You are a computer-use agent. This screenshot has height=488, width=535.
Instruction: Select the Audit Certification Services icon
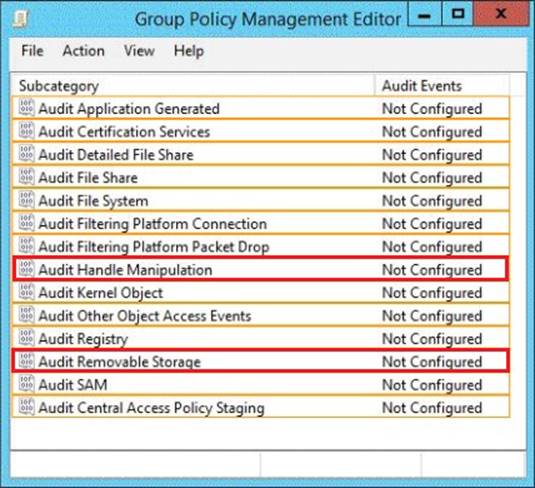[26, 131]
